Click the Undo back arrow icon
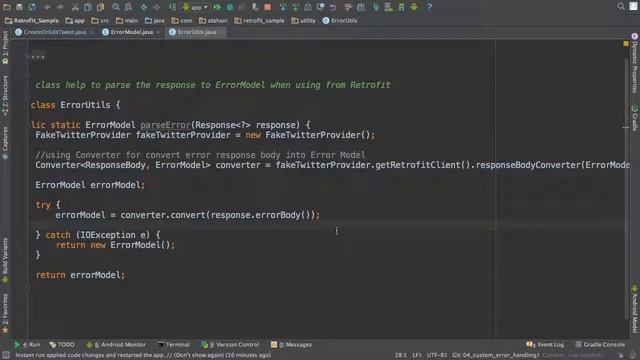 point(47,7)
